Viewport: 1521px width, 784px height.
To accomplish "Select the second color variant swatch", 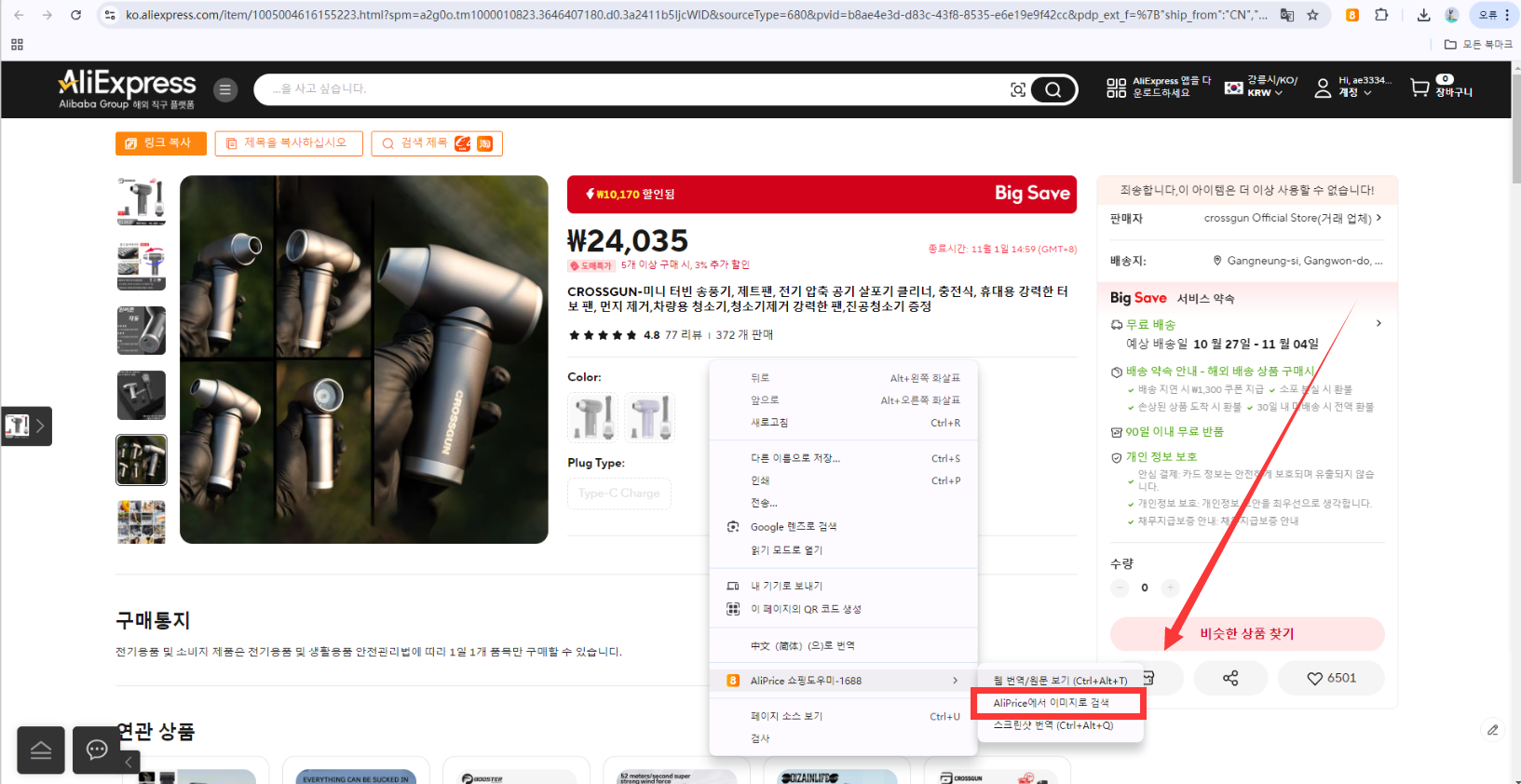I will [650, 417].
